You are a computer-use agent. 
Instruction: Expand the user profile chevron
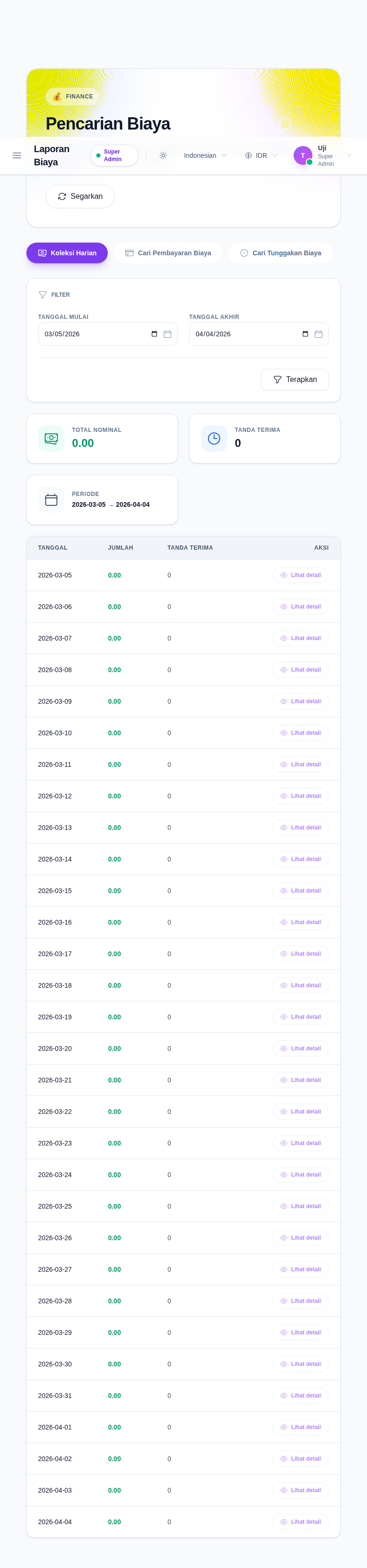(350, 156)
